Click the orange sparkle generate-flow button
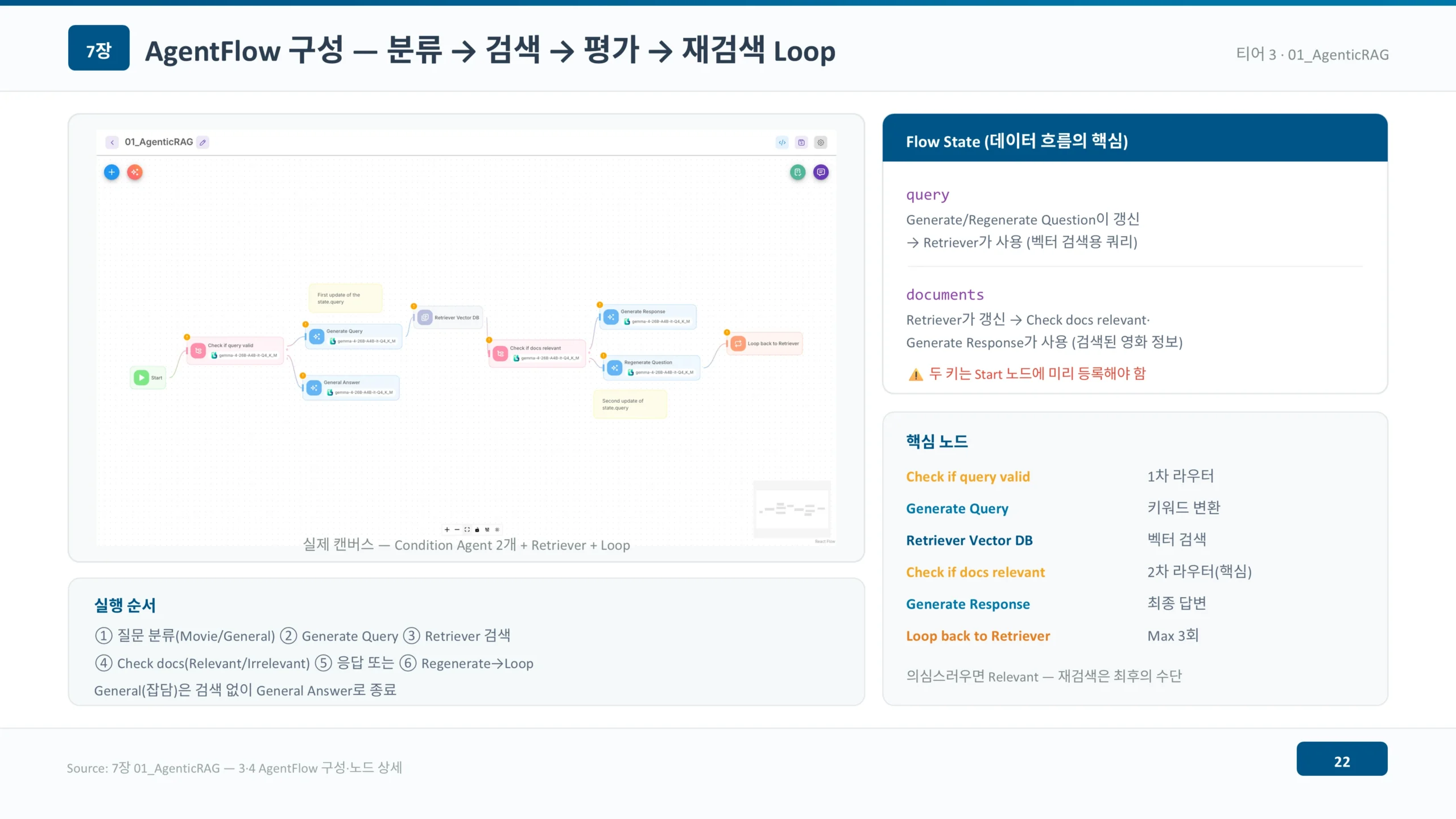1456x819 pixels. (135, 172)
